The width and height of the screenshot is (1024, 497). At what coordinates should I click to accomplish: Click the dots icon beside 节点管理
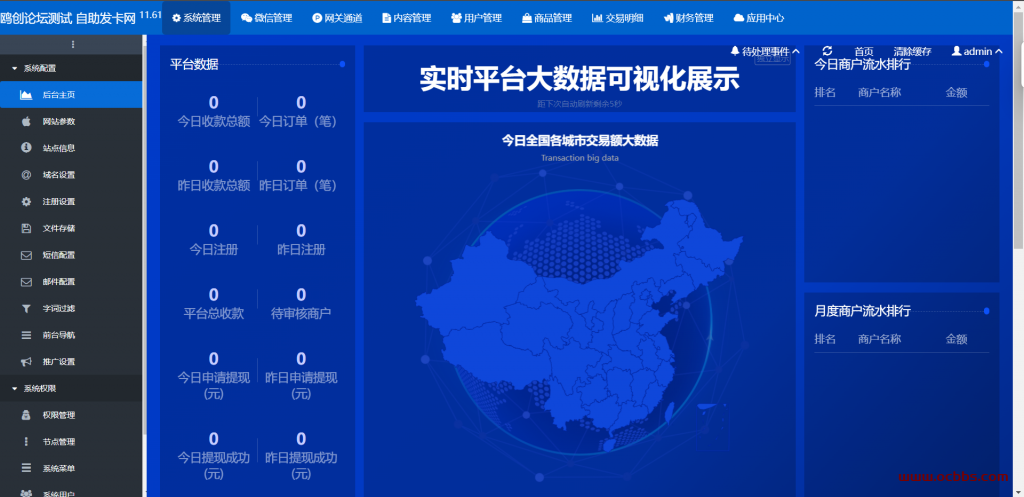[x=26, y=442]
